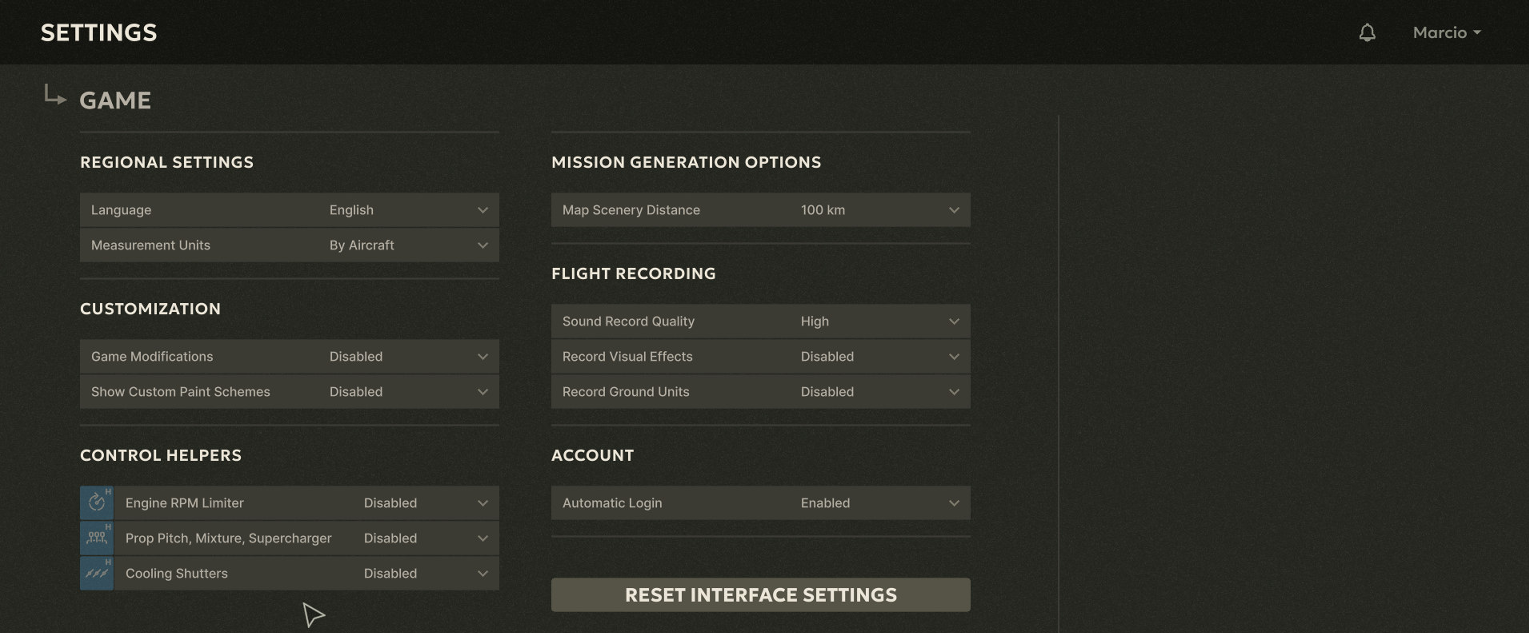The width and height of the screenshot is (1529, 633).
Task: Open the Game Modifications dropdown
Action: coord(289,356)
